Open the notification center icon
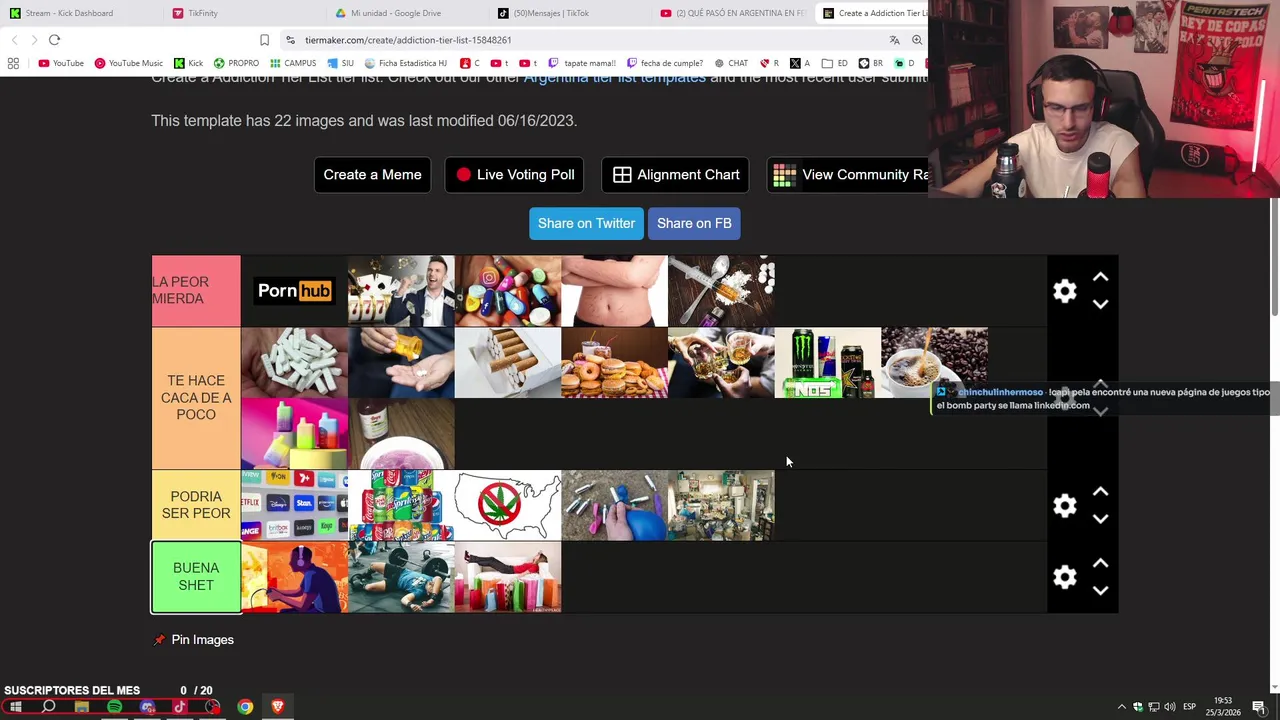Viewport: 1280px width, 720px height. click(1259, 707)
